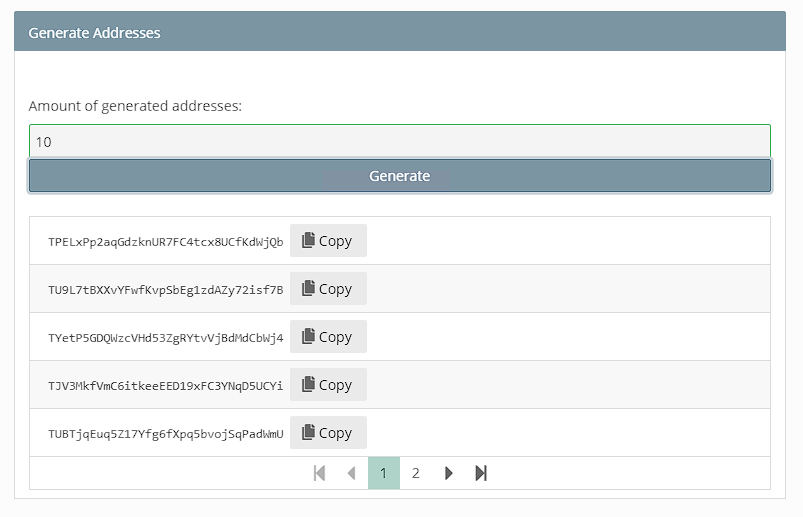The image size is (803, 517).
Task: Click the Generate button
Action: pyautogui.click(x=399, y=176)
